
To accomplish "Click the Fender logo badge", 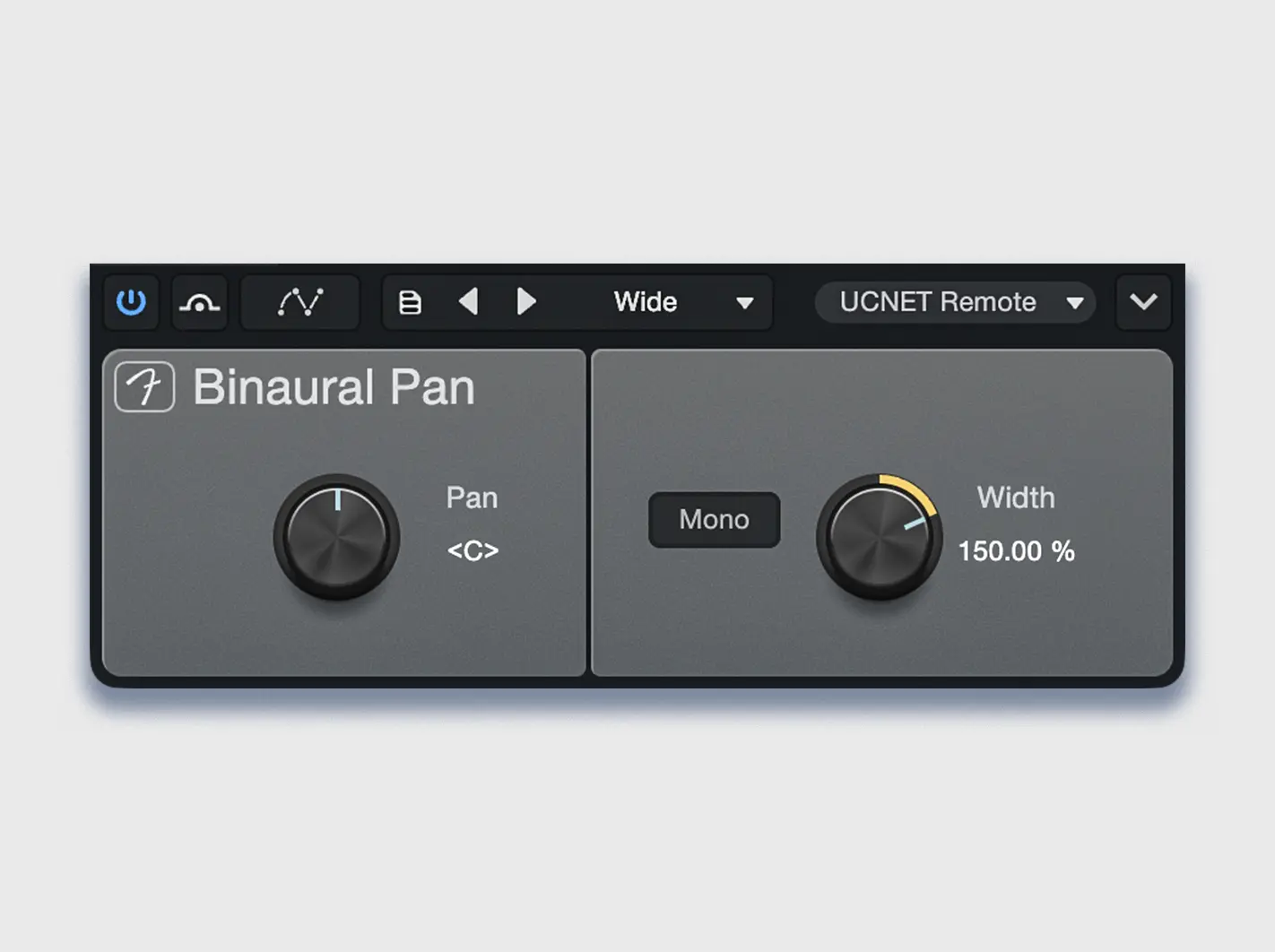I will tap(143, 386).
